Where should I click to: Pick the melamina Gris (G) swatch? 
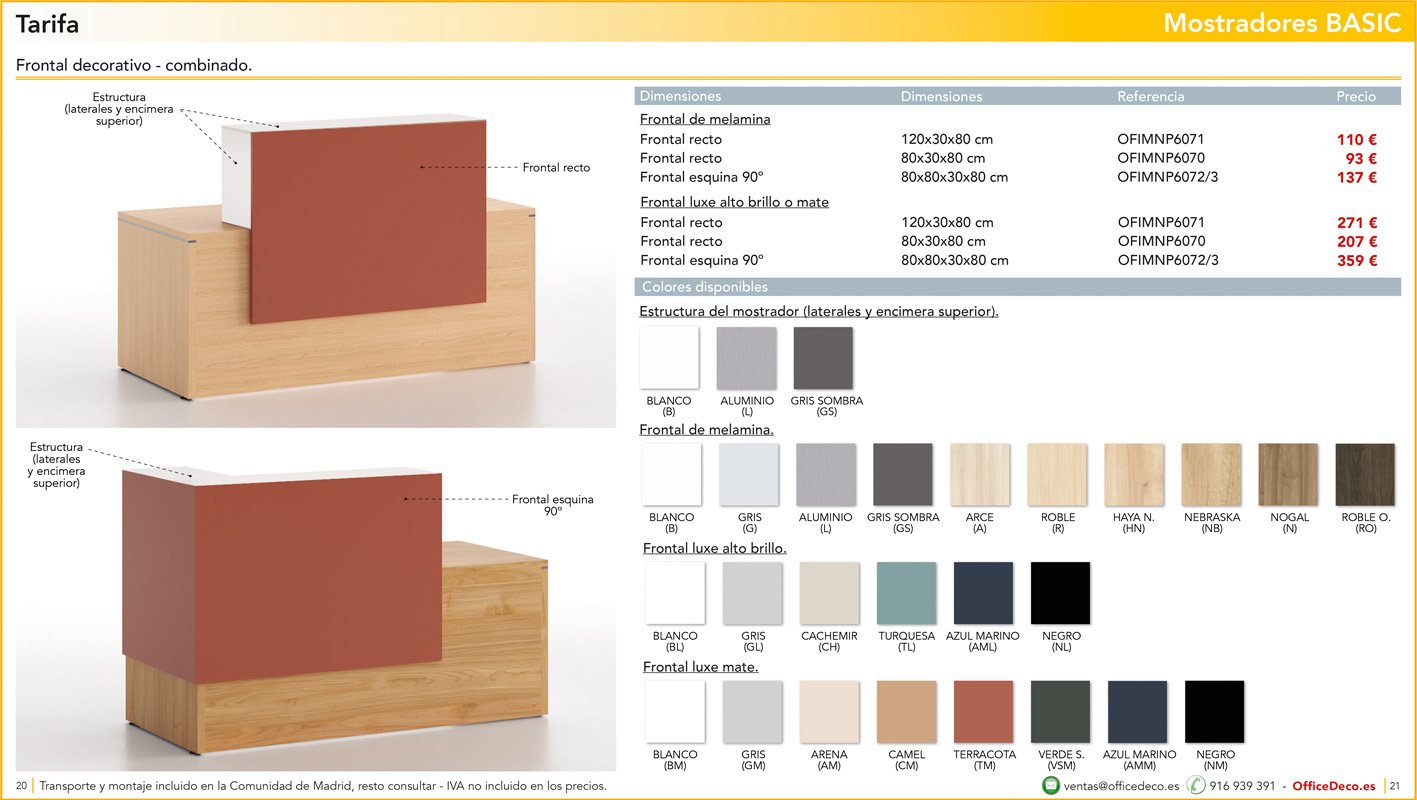(x=749, y=475)
